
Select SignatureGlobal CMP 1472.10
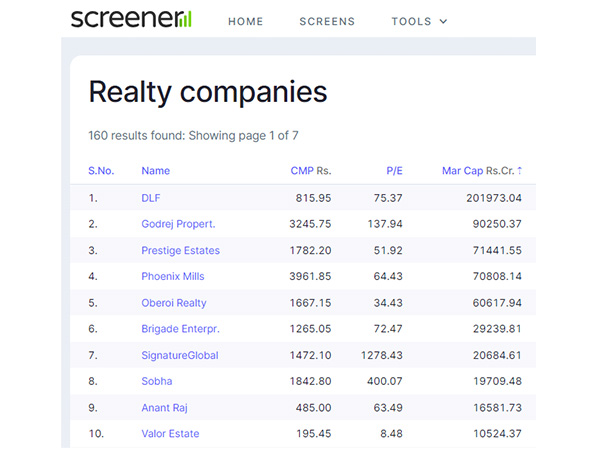[x=310, y=355]
